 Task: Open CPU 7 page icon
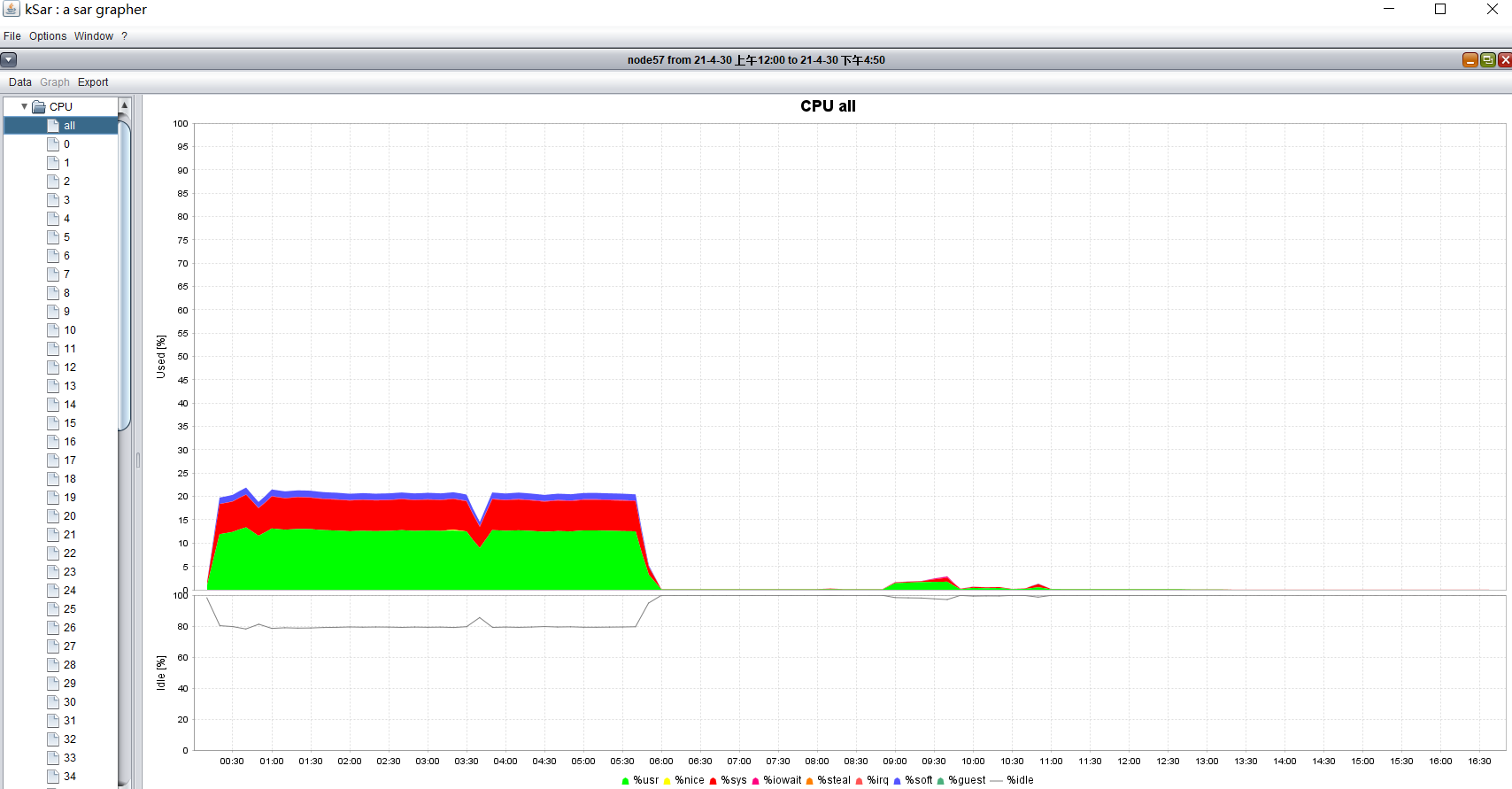tap(53, 274)
